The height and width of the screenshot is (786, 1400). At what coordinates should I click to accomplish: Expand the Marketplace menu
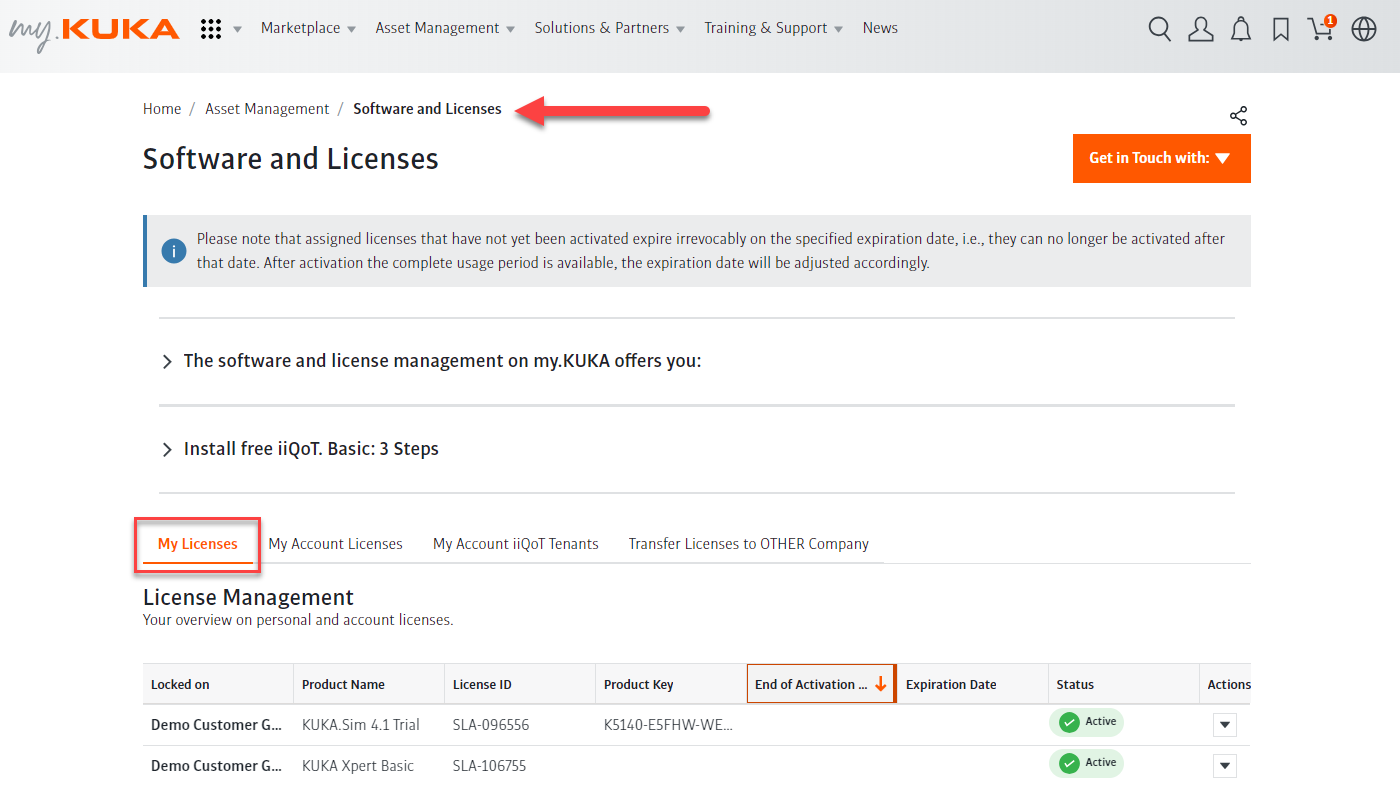tap(308, 28)
